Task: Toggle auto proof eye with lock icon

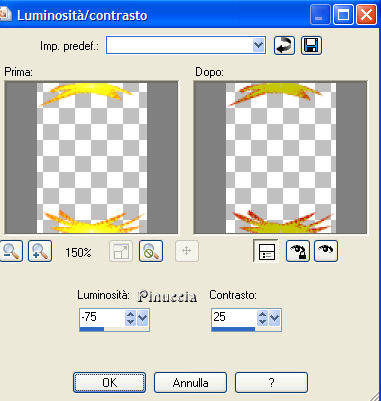Action: tap(298, 251)
